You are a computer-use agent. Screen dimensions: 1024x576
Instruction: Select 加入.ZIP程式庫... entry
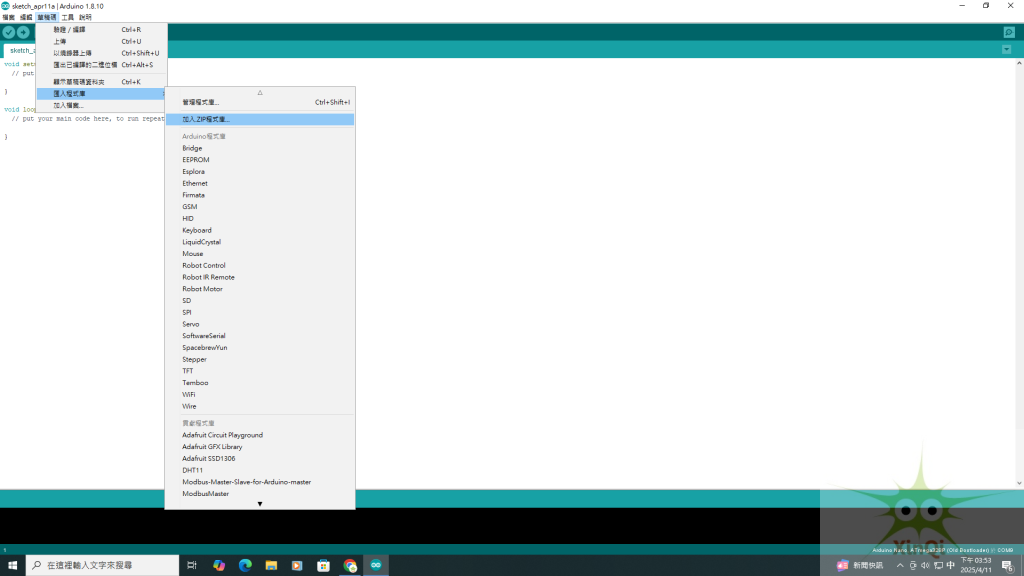[260, 120]
